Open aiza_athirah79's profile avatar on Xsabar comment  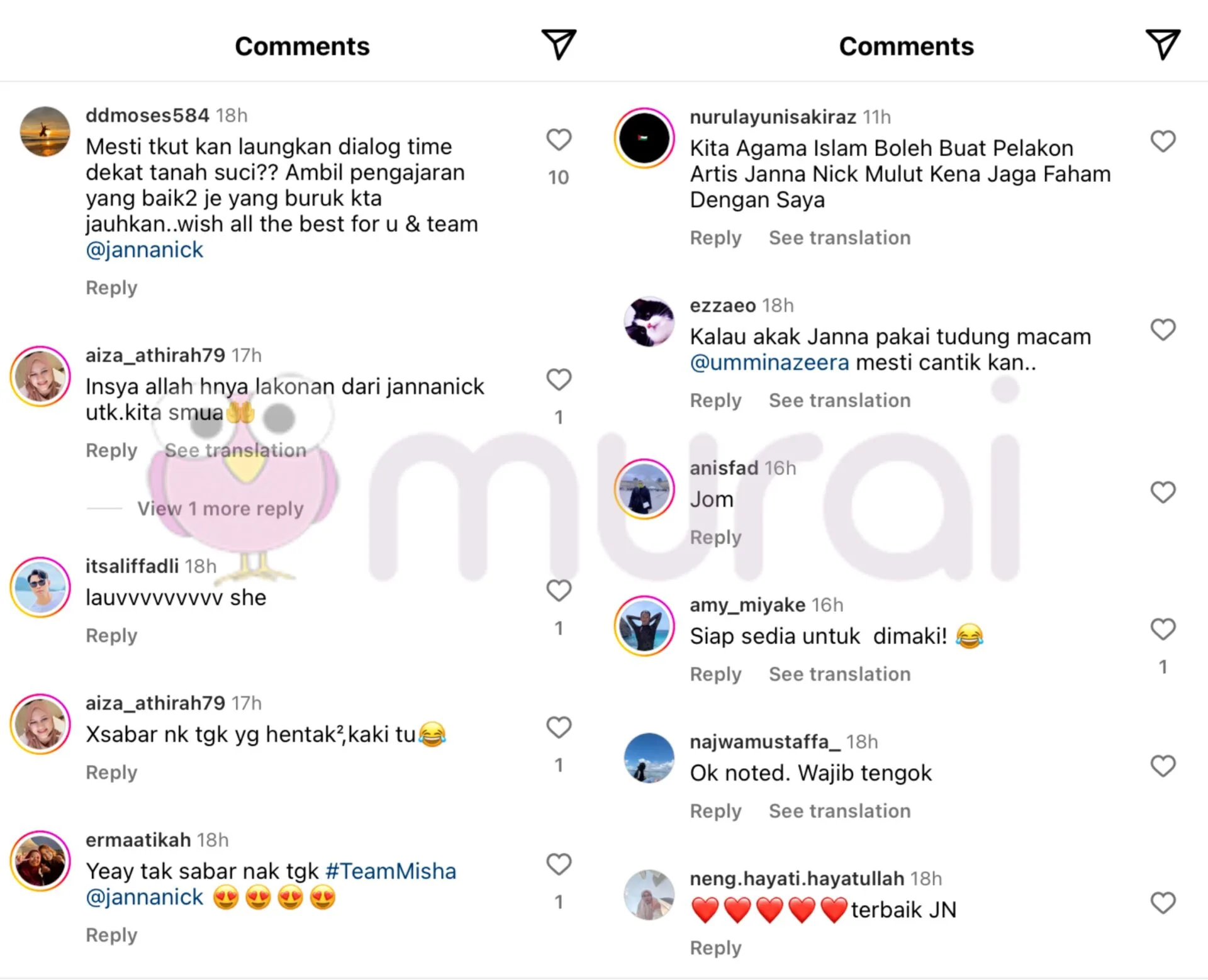(40, 725)
